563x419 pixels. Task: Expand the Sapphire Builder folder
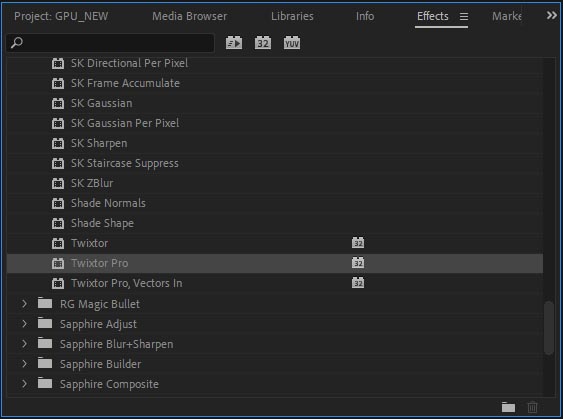tap(24, 364)
